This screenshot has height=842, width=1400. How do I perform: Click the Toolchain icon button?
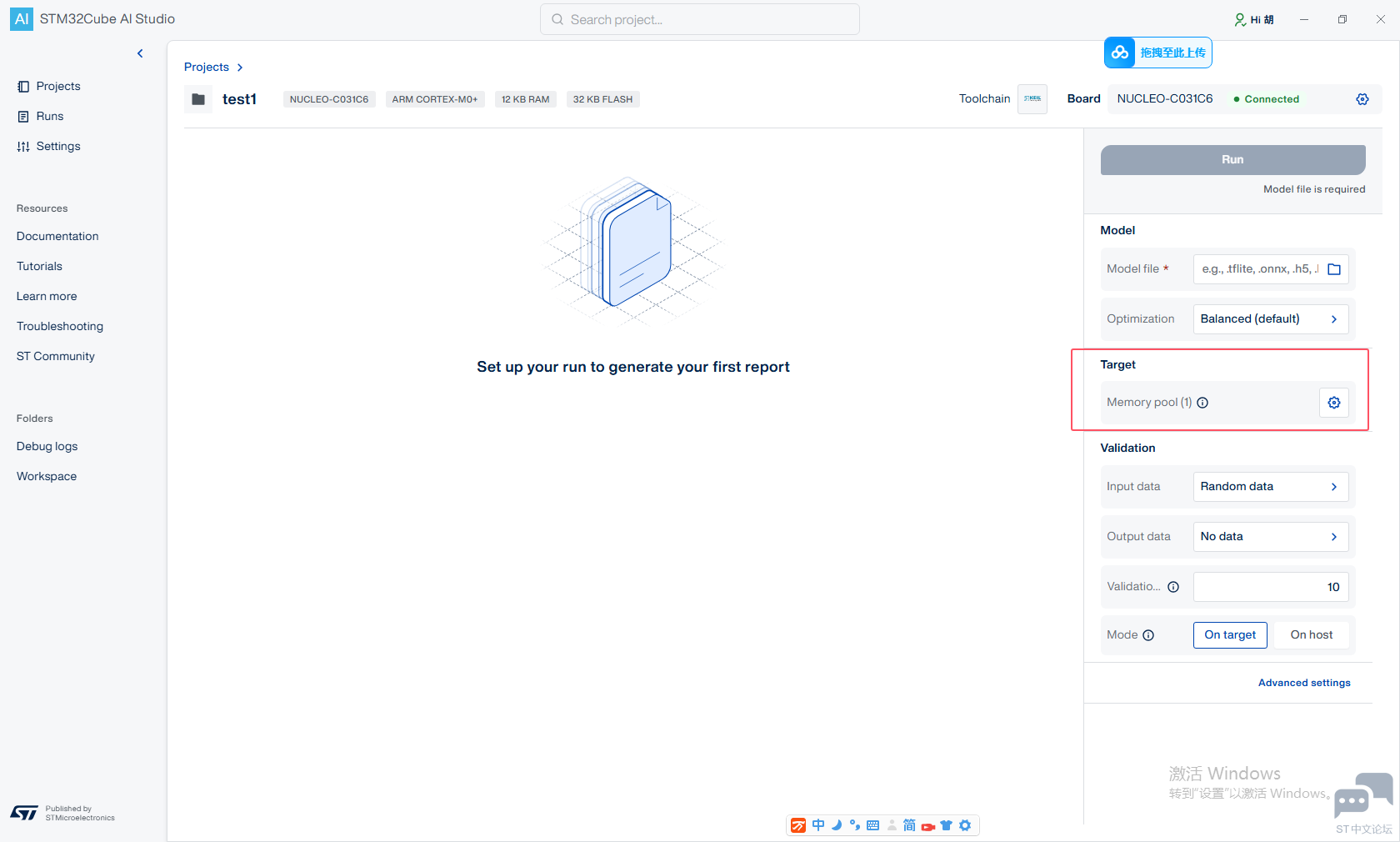pos(1032,98)
